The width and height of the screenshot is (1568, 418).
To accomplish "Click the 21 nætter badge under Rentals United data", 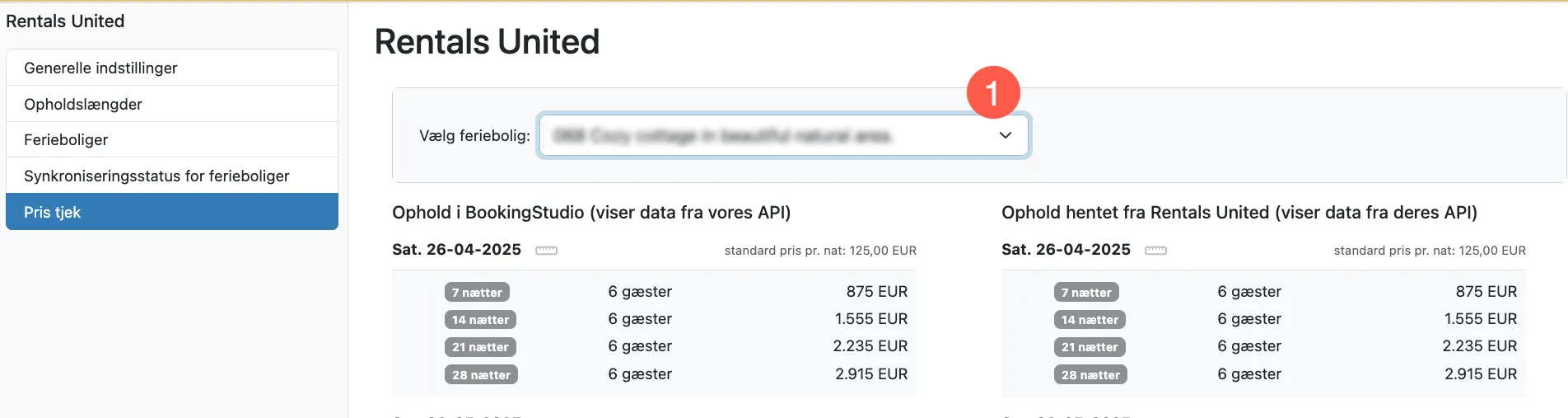I will pyautogui.click(x=1090, y=347).
